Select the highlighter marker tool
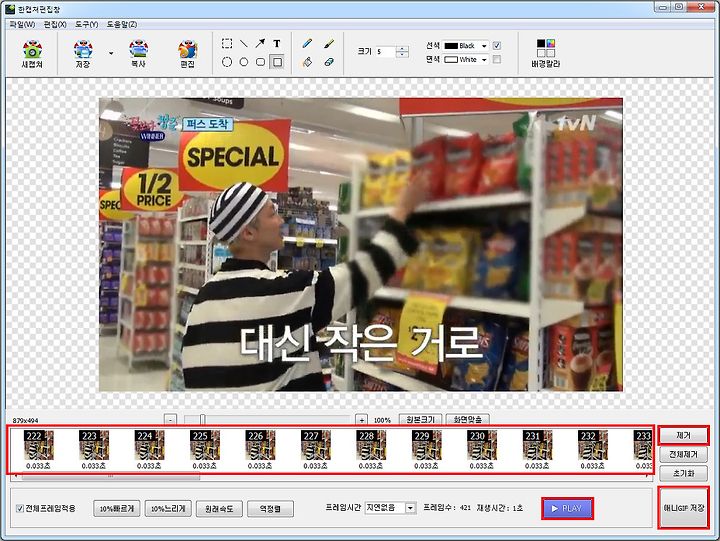The width and height of the screenshot is (720, 541). [x=329, y=44]
